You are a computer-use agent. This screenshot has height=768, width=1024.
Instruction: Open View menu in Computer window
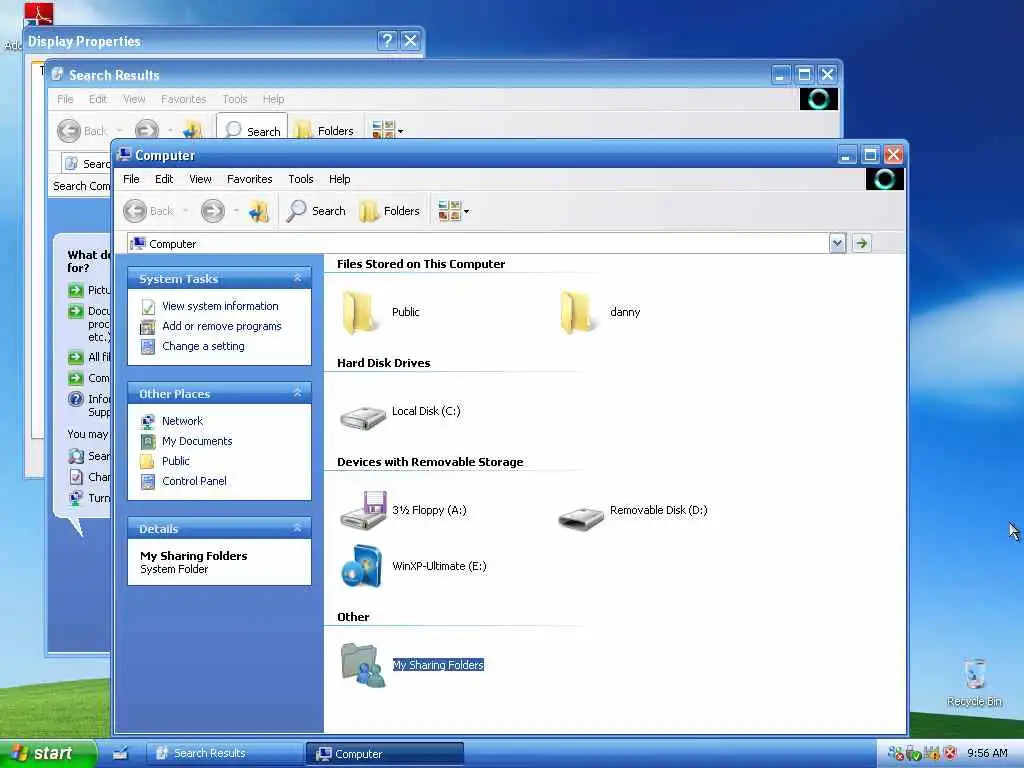point(200,179)
